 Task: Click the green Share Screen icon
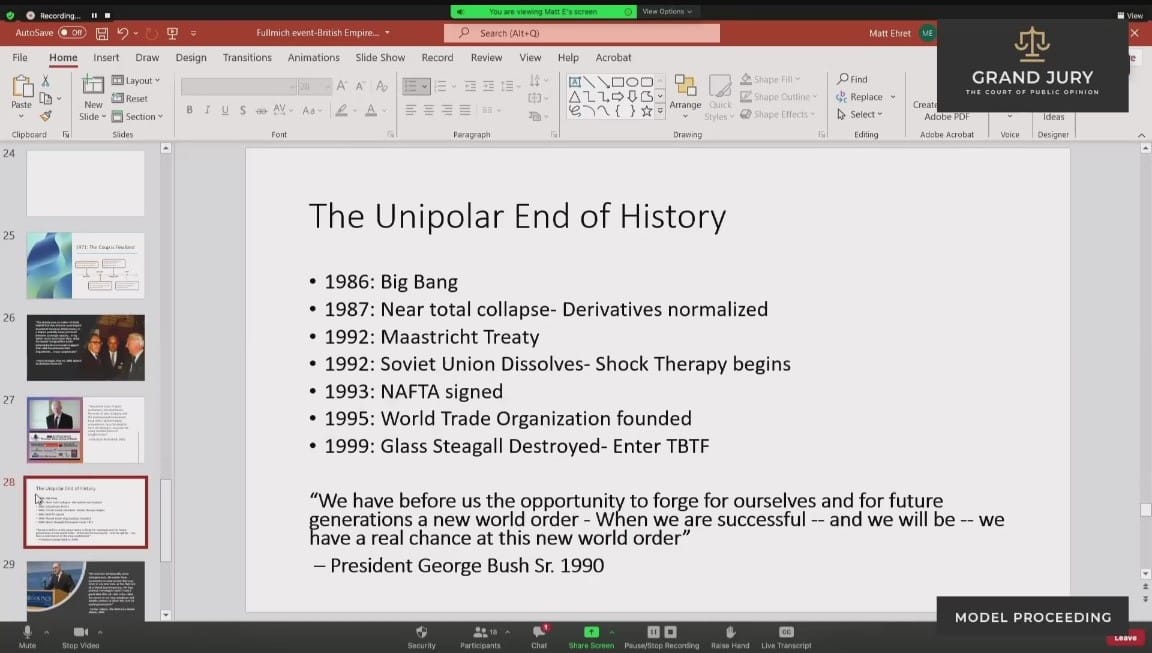click(591, 633)
